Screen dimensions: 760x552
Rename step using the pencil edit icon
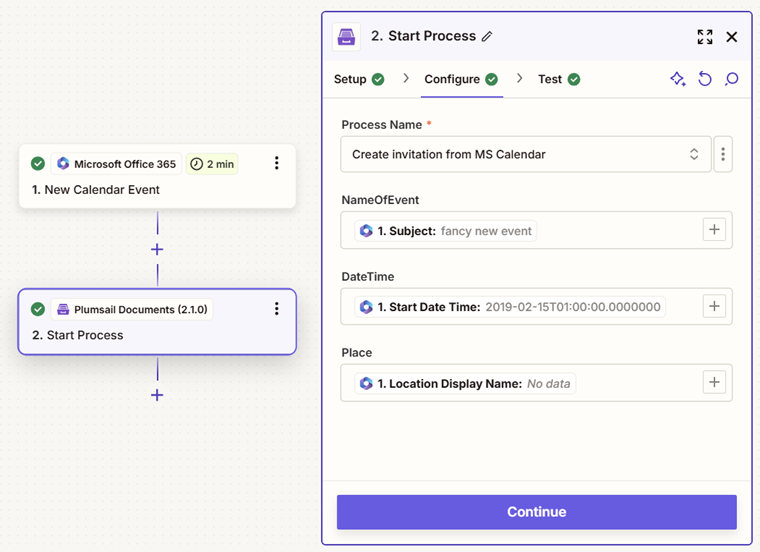(x=487, y=36)
